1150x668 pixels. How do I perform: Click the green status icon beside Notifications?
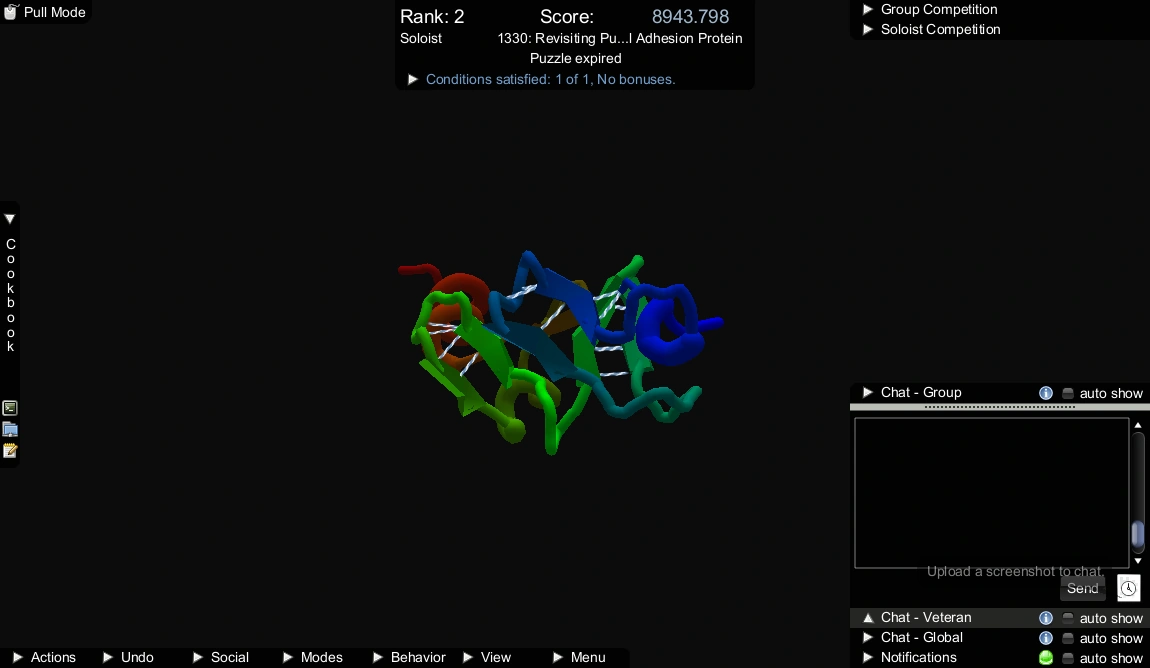1046,657
